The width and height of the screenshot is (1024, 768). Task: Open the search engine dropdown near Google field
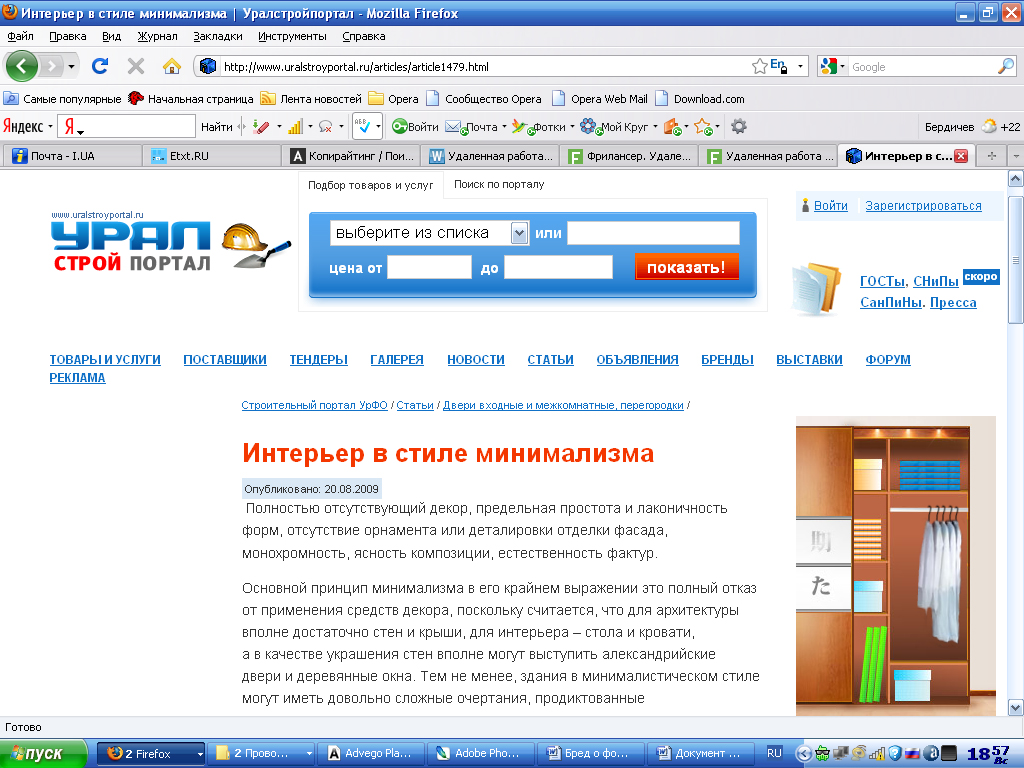(843, 66)
